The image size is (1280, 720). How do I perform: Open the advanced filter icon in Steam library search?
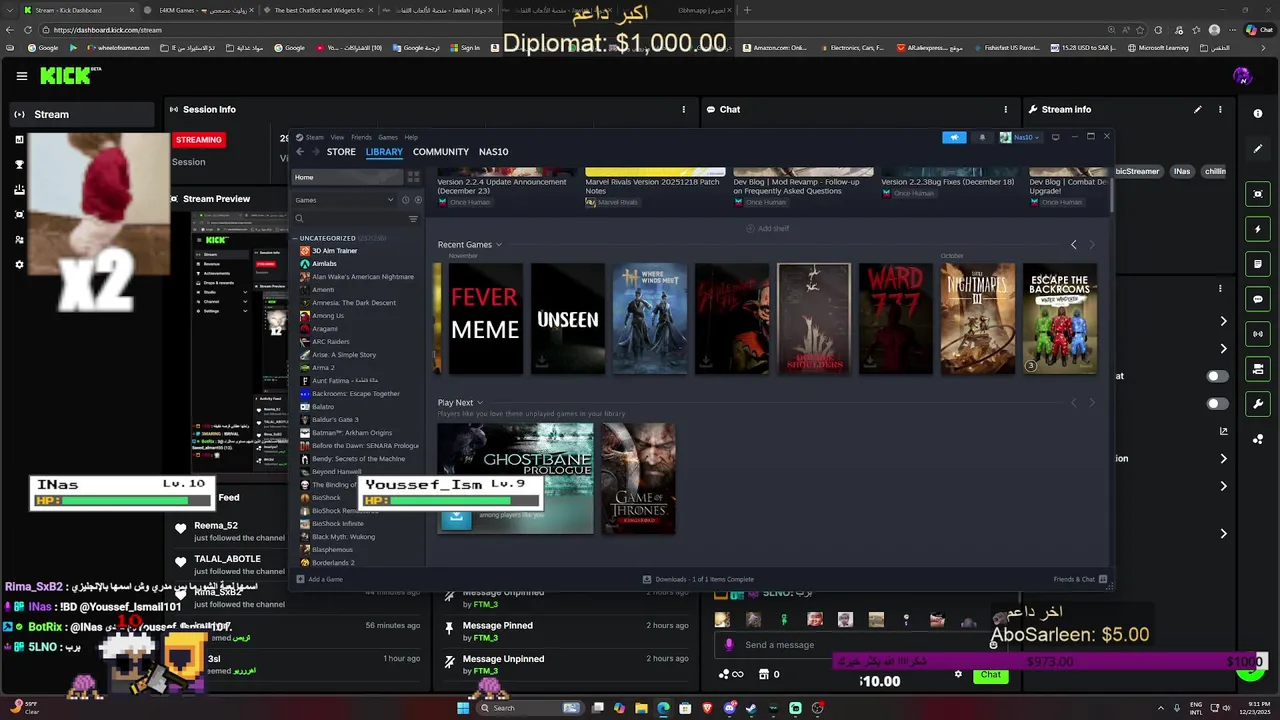(x=413, y=219)
